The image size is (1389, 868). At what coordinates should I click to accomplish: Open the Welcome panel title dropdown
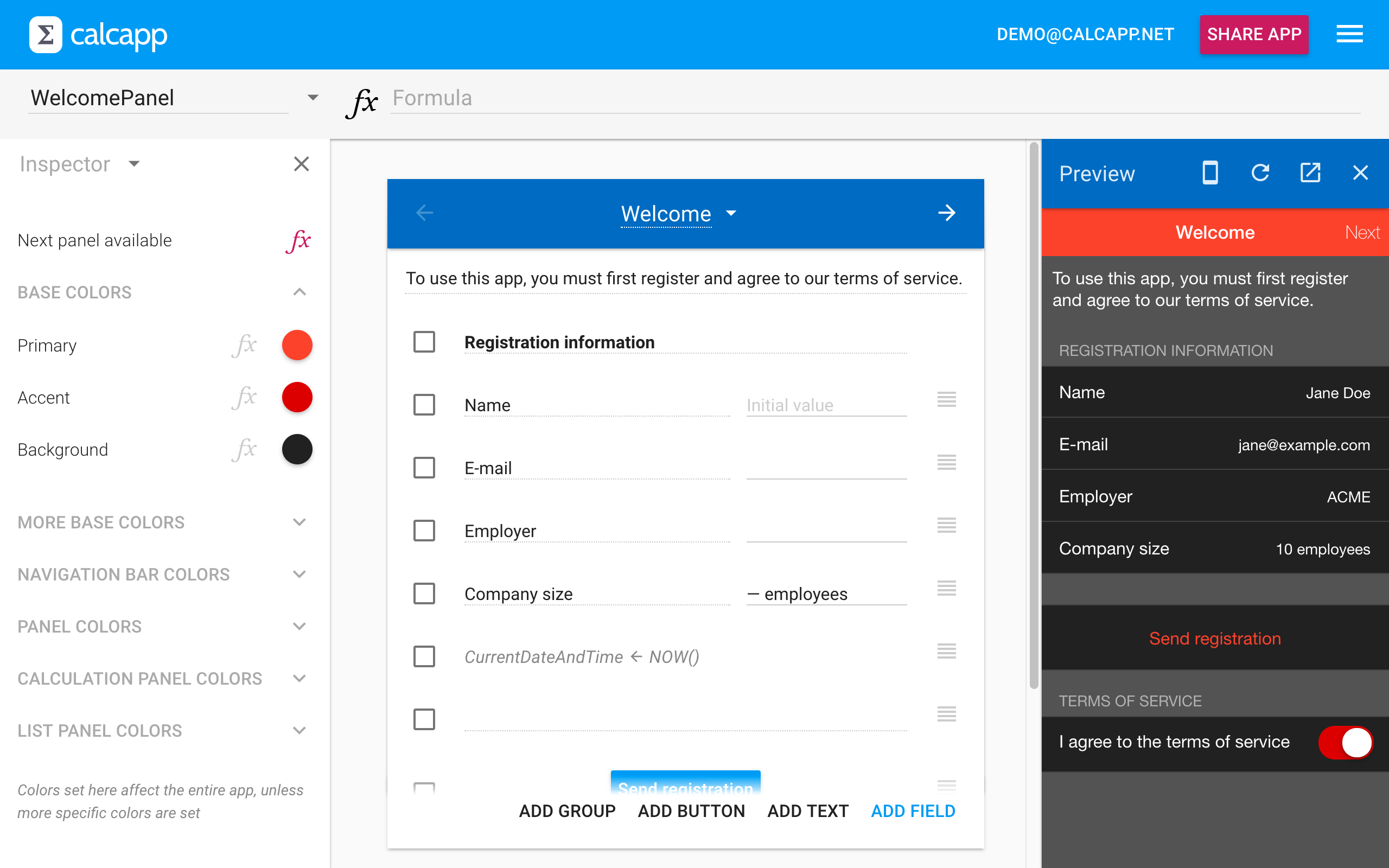731,214
